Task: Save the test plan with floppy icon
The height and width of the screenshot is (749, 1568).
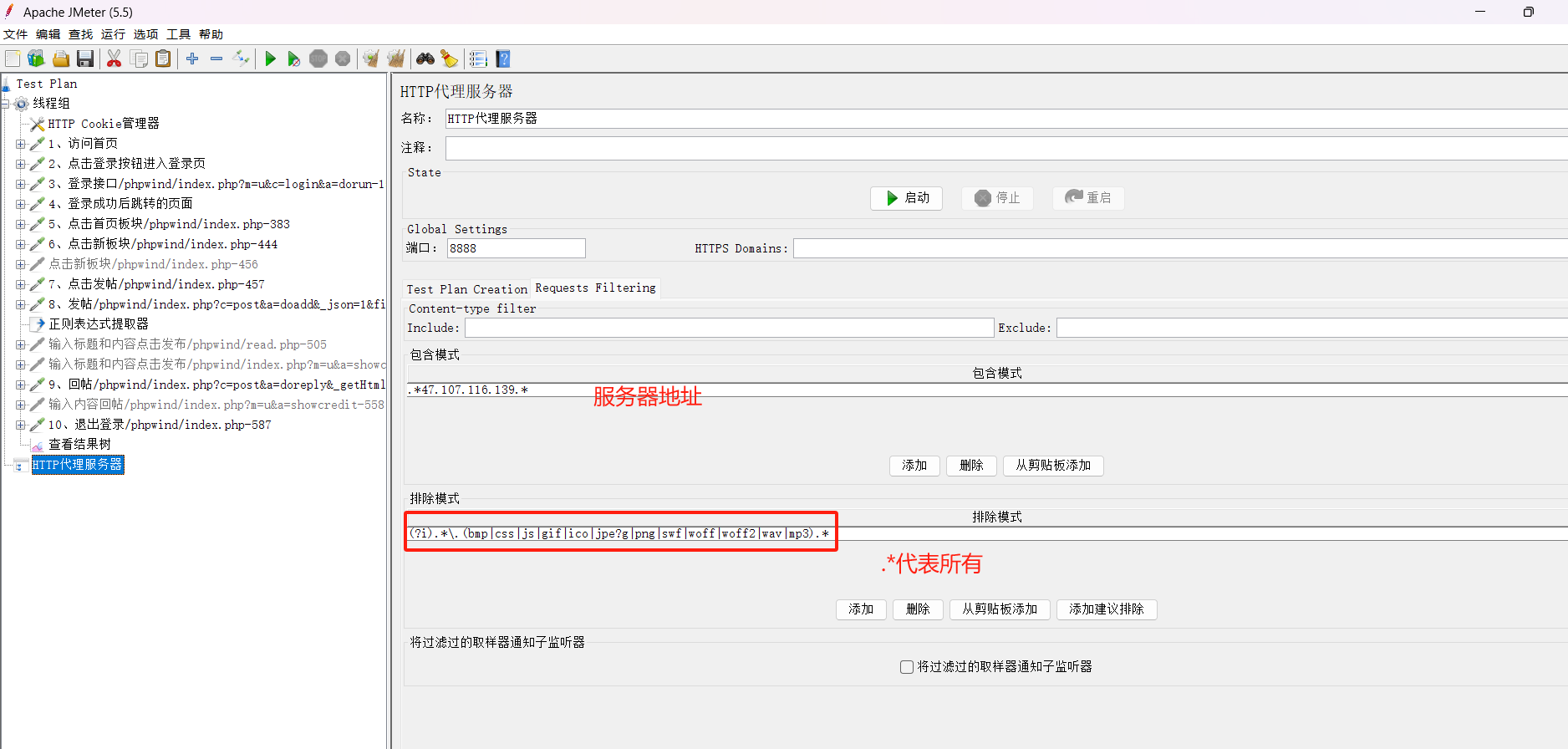Action: (x=85, y=59)
